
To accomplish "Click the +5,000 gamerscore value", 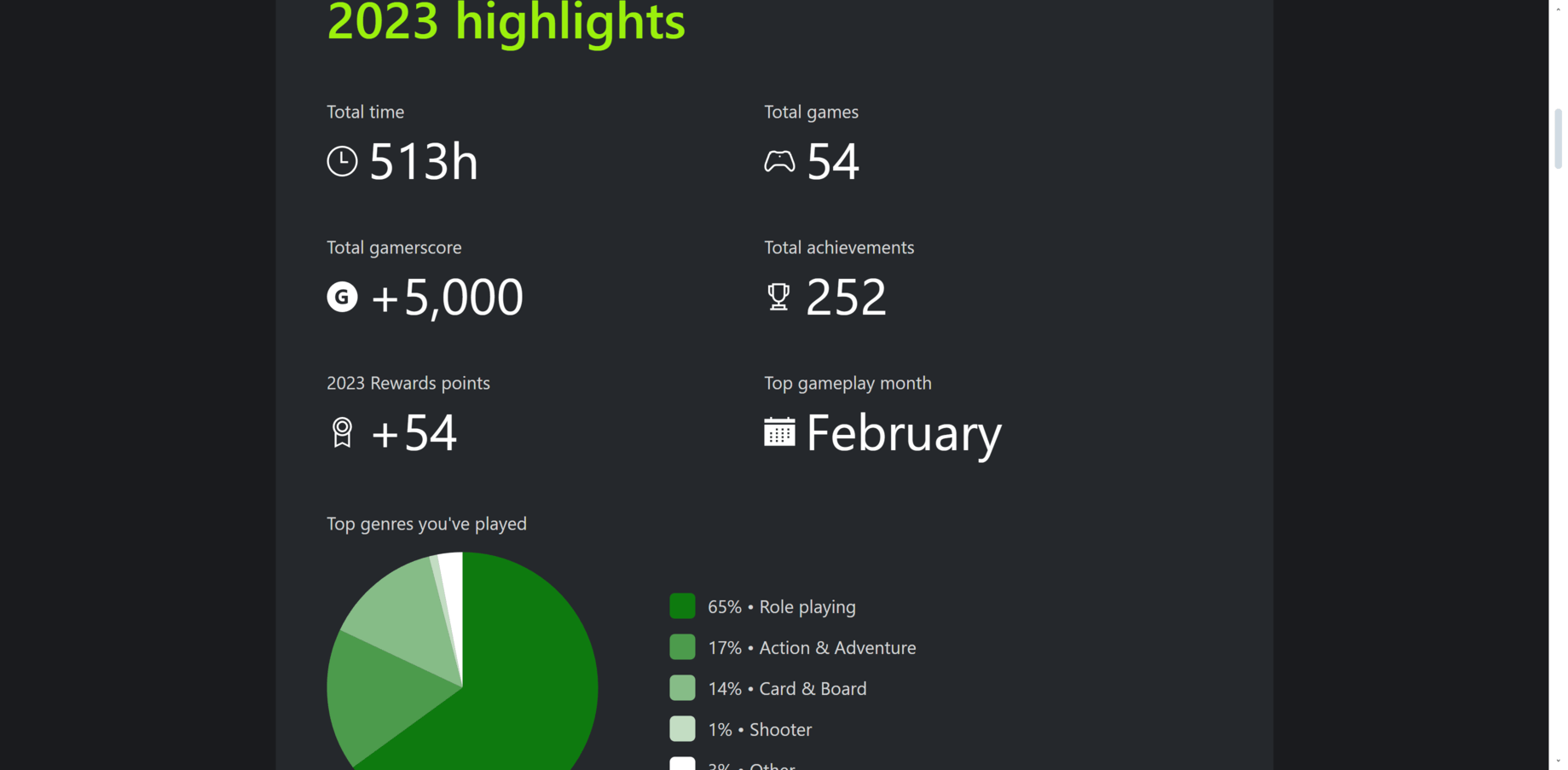I will coord(447,297).
